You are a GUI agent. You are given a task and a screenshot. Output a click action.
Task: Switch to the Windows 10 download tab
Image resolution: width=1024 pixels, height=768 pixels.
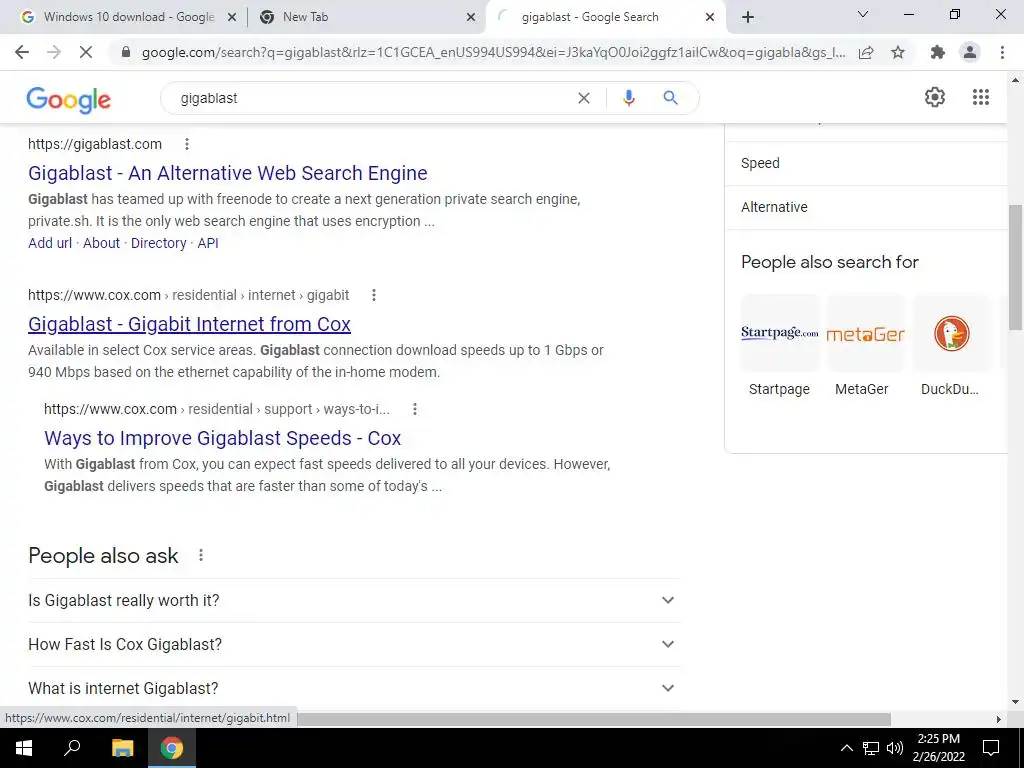point(129,17)
